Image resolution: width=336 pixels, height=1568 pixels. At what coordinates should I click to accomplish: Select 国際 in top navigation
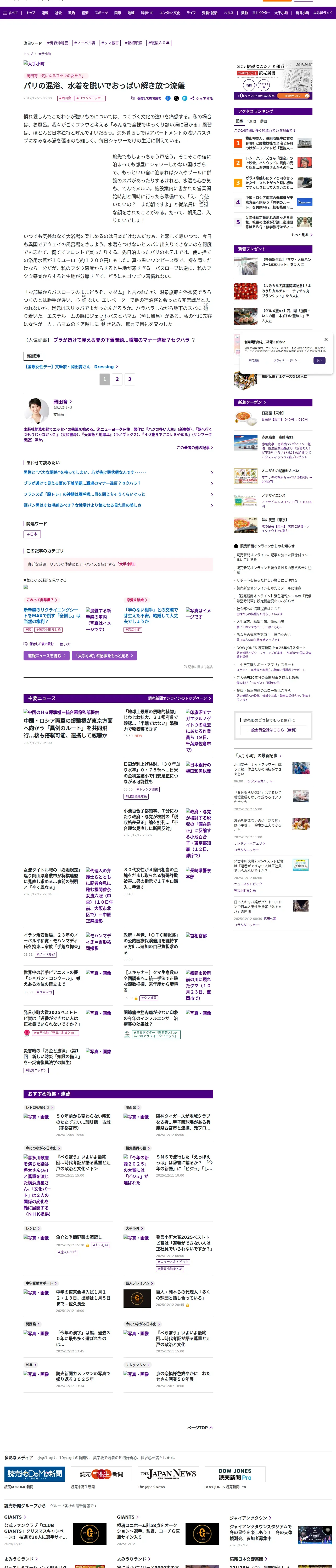(118, 12)
